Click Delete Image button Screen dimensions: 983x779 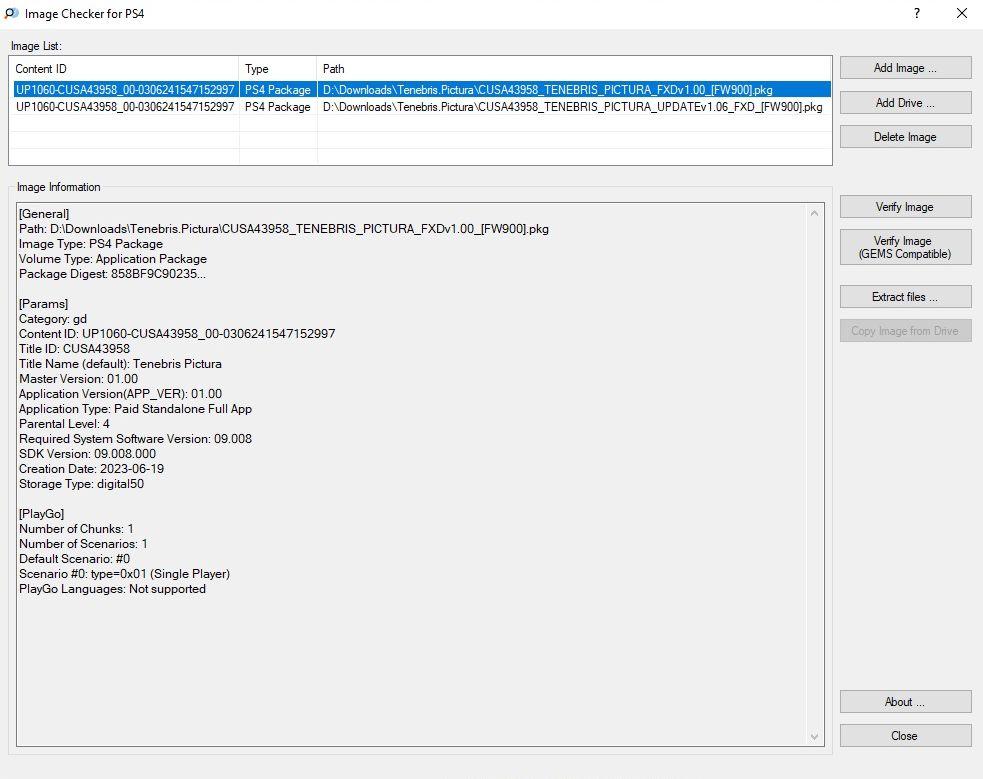pyautogui.click(x=905, y=137)
